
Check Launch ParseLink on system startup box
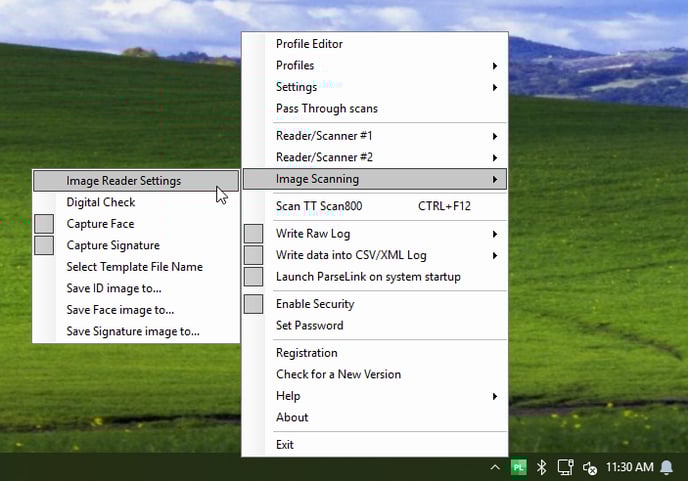254,277
